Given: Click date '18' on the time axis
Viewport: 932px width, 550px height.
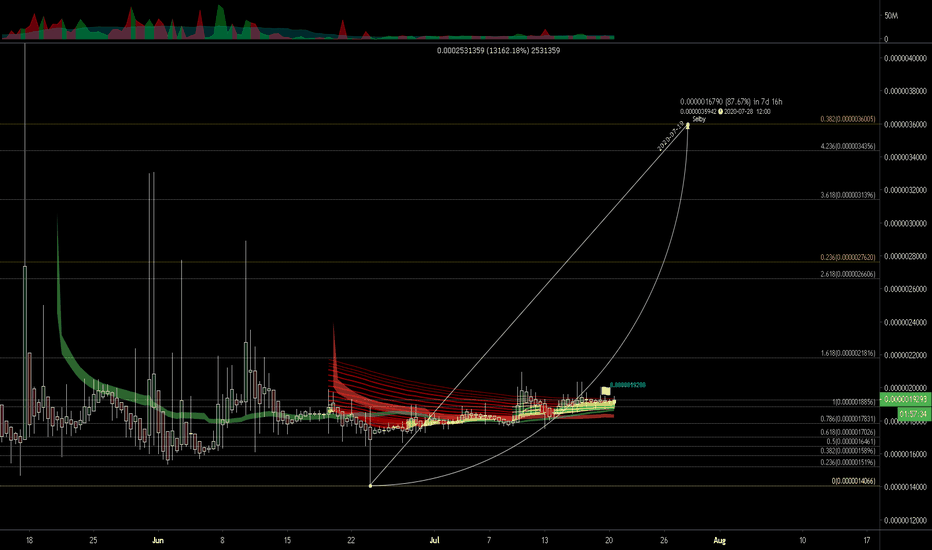Looking at the screenshot, I should [29, 540].
